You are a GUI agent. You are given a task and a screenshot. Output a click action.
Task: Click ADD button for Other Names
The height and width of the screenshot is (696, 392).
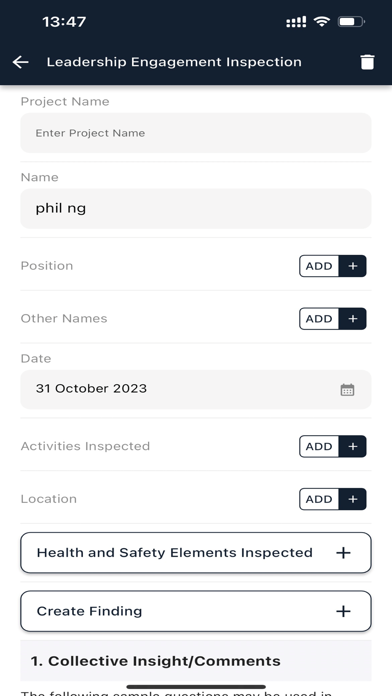(x=319, y=319)
